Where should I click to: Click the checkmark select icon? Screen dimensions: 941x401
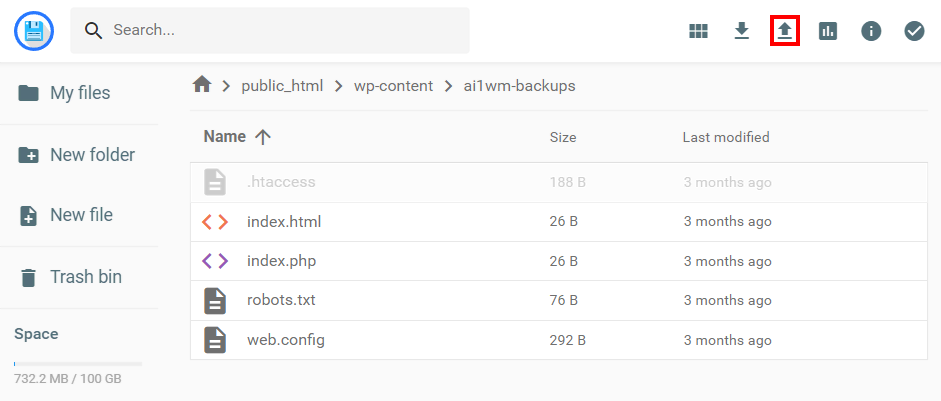point(914,31)
